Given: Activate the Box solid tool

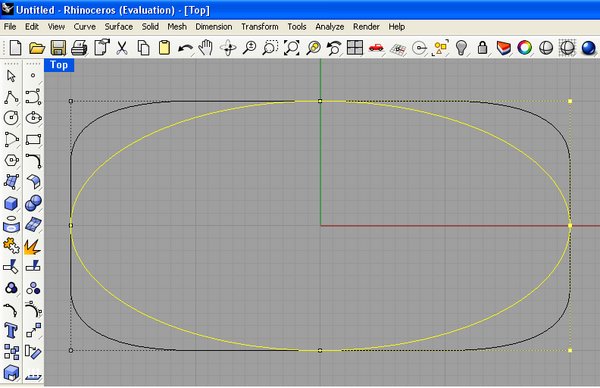Looking at the screenshot, I should (x=11, y=203).
